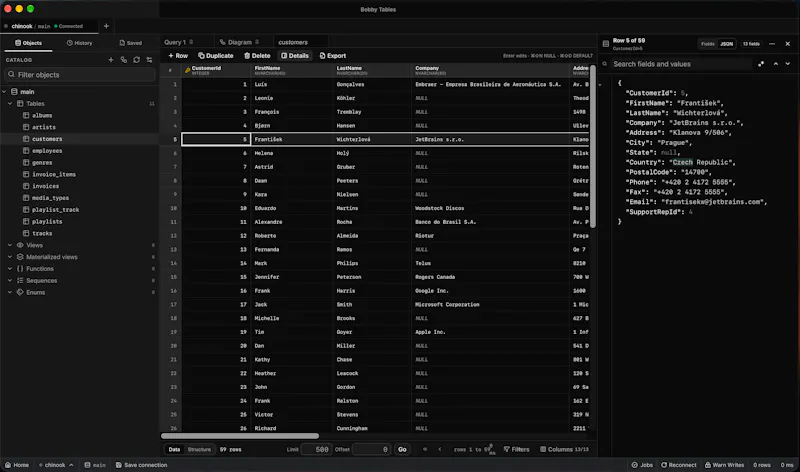This screenshot has width=800, height=472.
Task: Click the main schema database icon
Action: click(x=14, y=92)
